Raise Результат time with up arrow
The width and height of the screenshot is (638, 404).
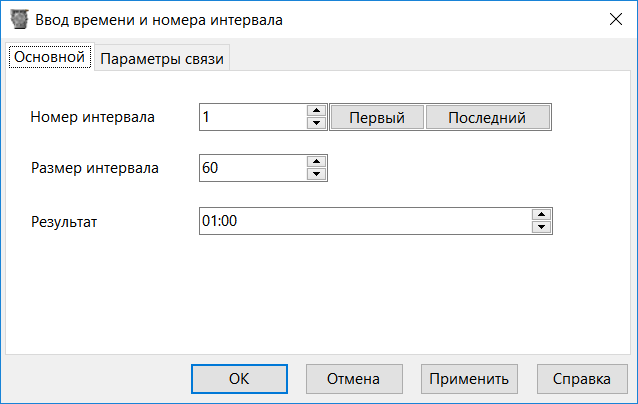[541, 214]
